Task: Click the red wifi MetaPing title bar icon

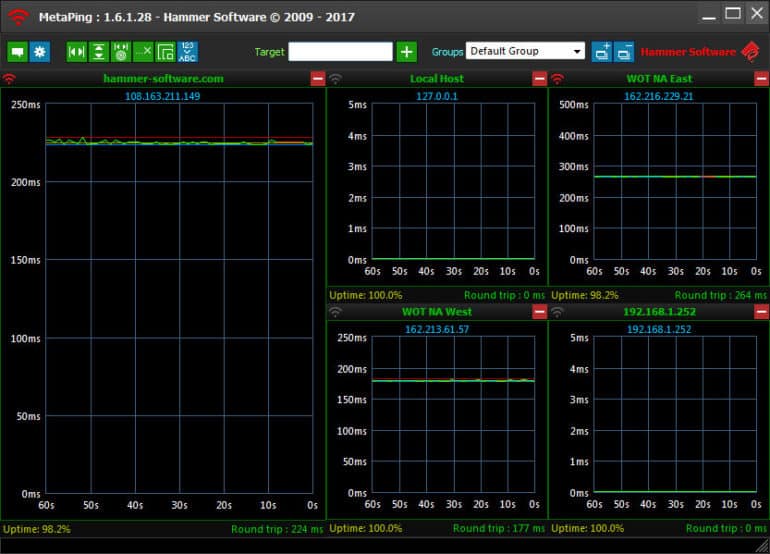Action: point(18,17)
